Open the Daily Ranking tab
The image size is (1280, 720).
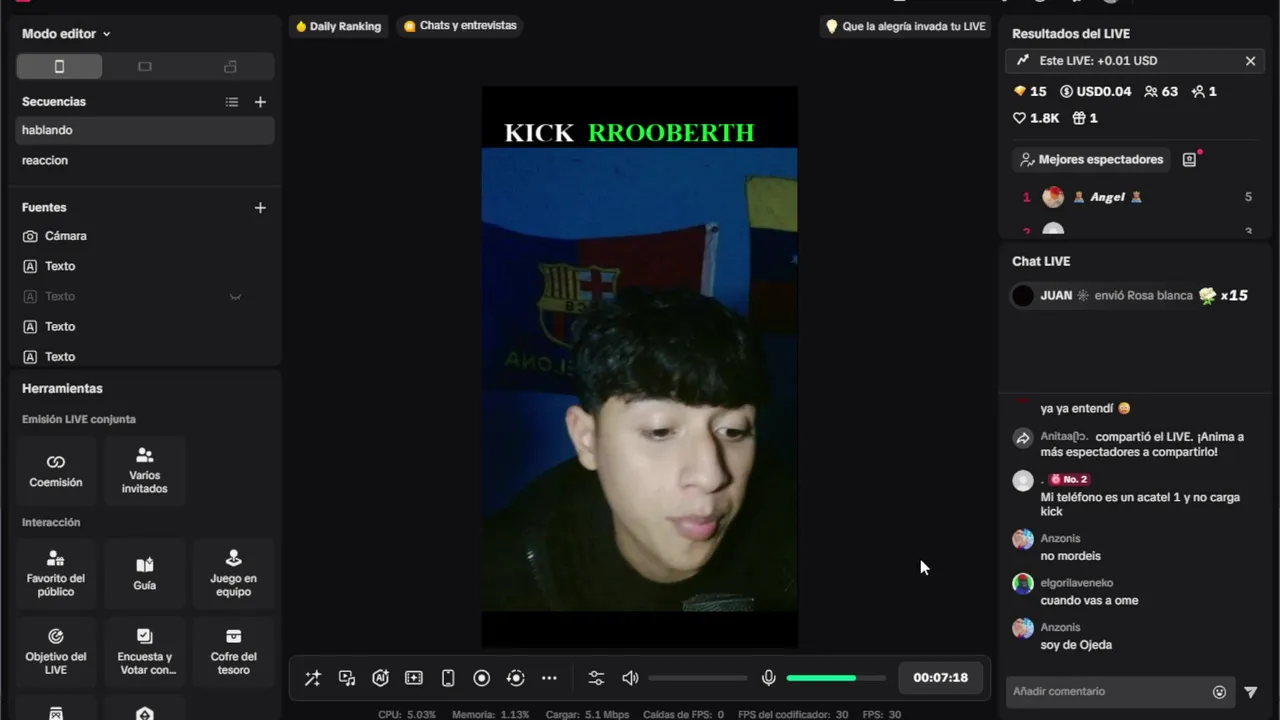338,26
